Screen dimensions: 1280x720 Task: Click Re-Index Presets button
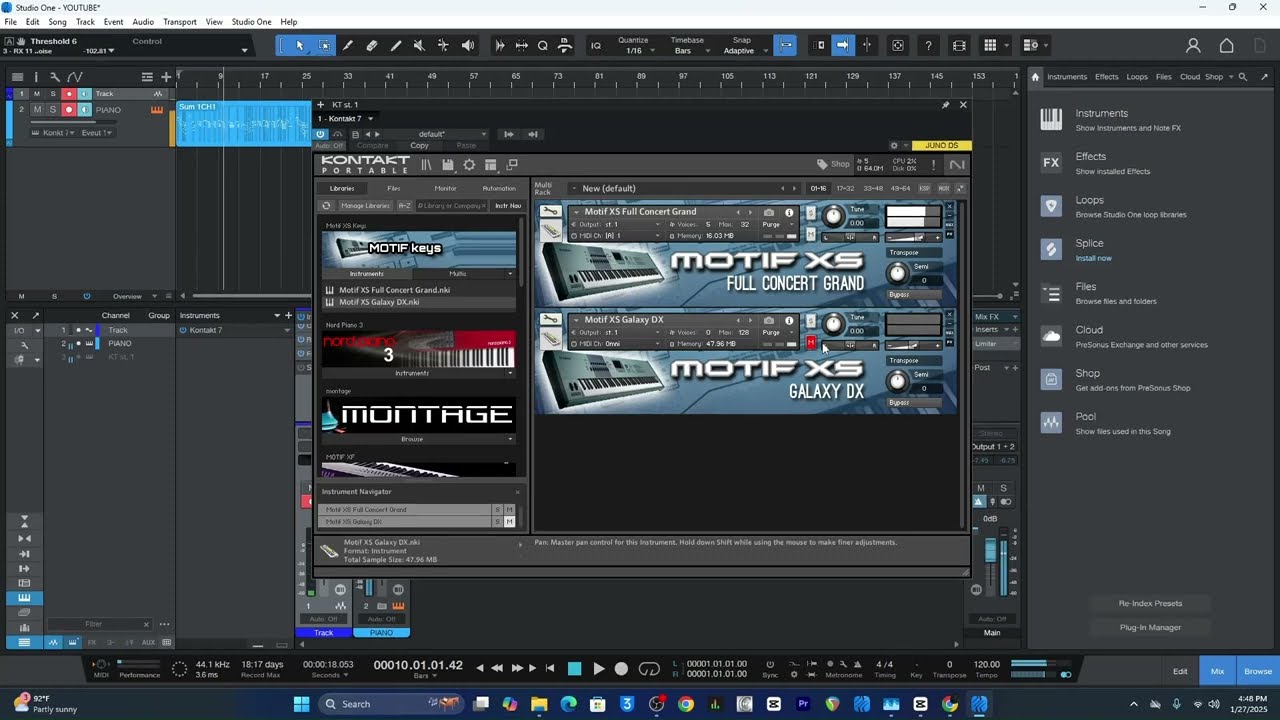[x=1150, y=603]
